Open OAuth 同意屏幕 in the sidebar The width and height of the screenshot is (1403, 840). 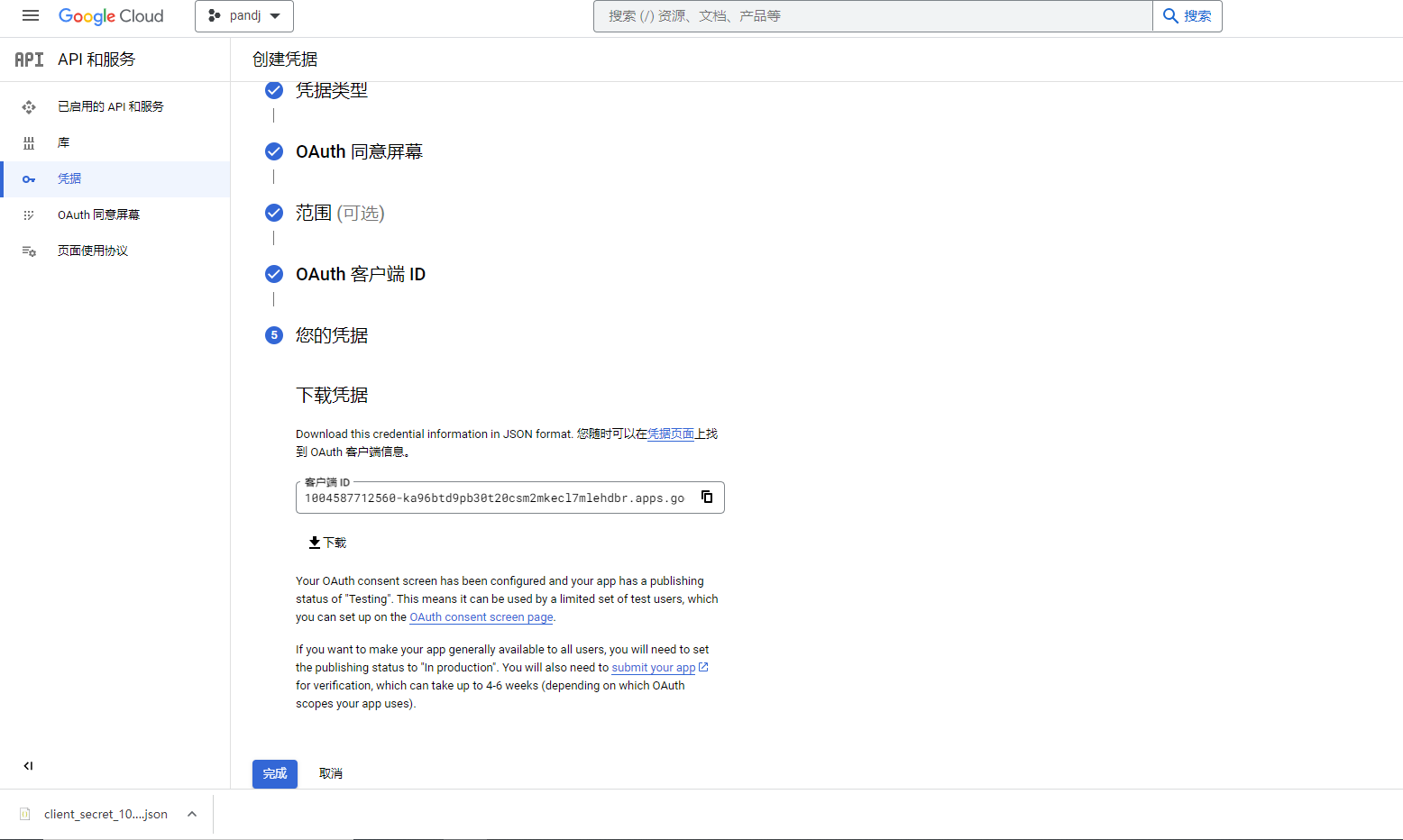click(98, 215)
